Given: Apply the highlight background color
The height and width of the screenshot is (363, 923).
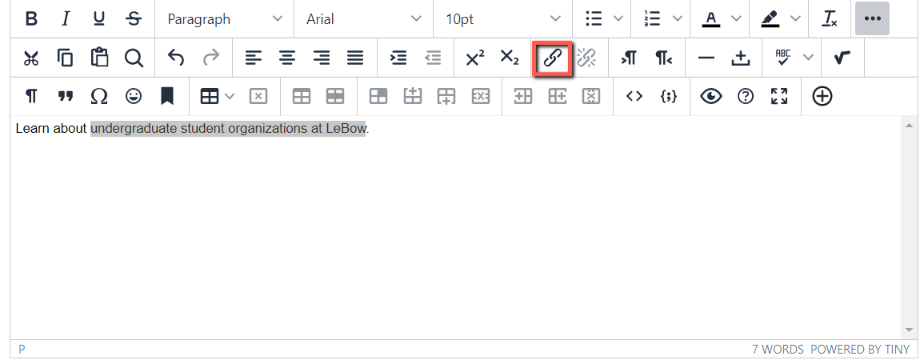Looking at the screenshot, I should 770,19.
